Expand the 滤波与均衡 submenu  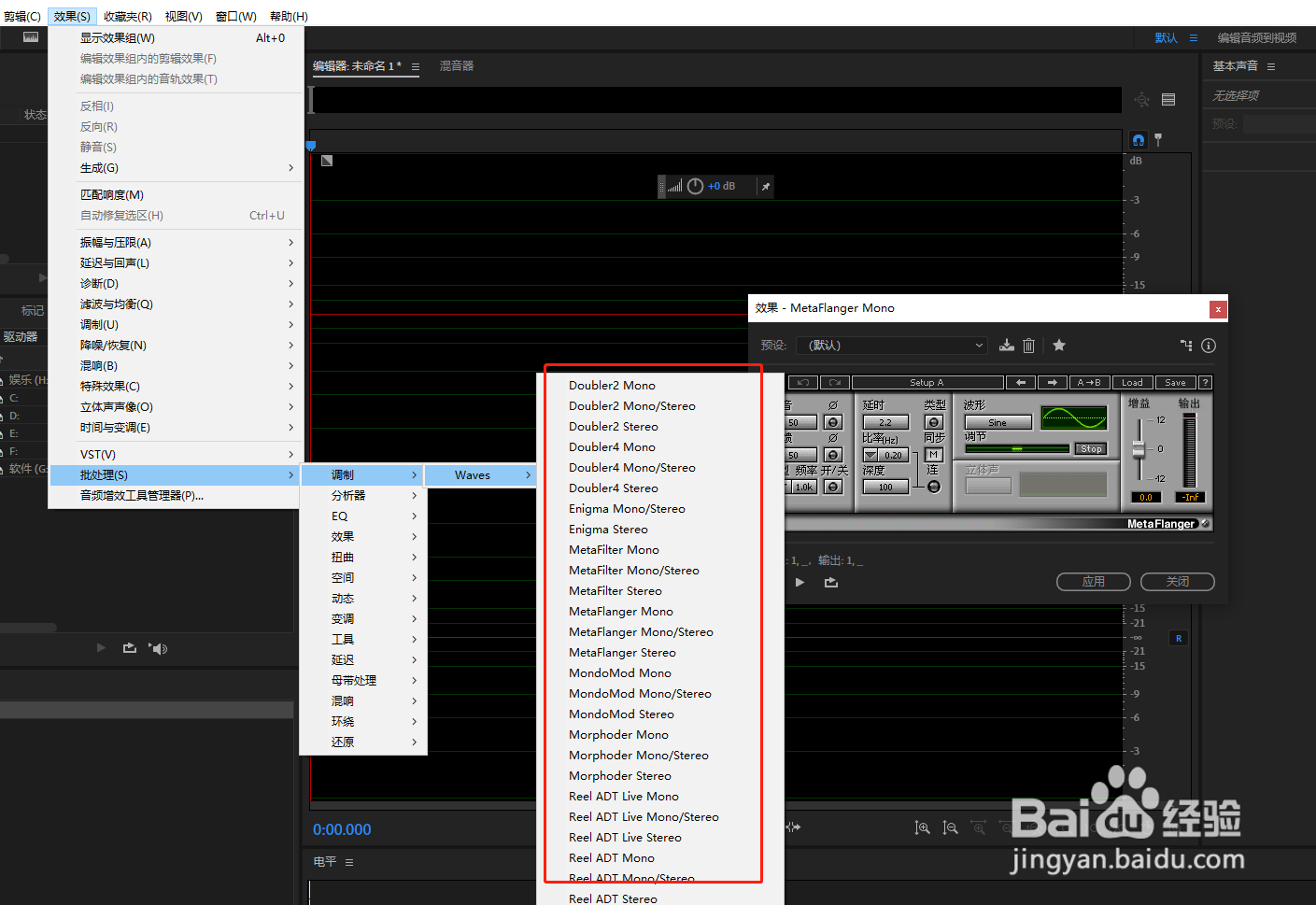[177, 304]
